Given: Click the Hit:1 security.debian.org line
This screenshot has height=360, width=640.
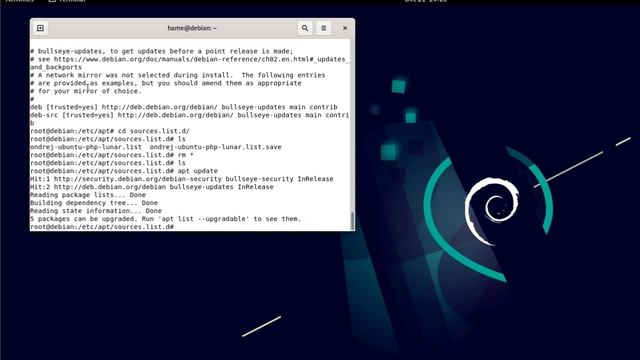Looking at the screenshot, I should pyautogui.click(x=182, y=179).
